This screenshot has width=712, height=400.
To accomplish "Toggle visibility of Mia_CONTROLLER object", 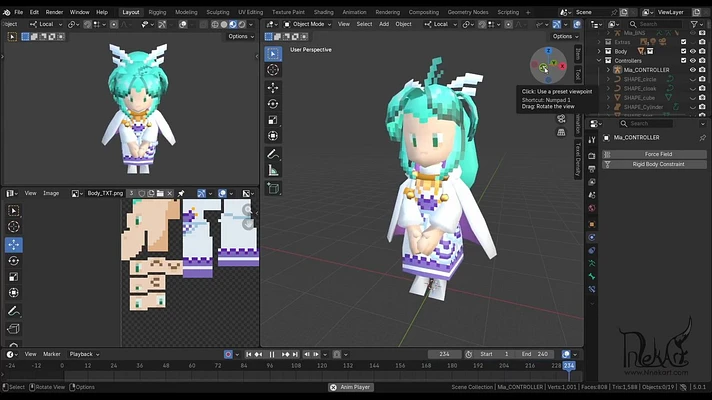I will [x=693, y=70].
